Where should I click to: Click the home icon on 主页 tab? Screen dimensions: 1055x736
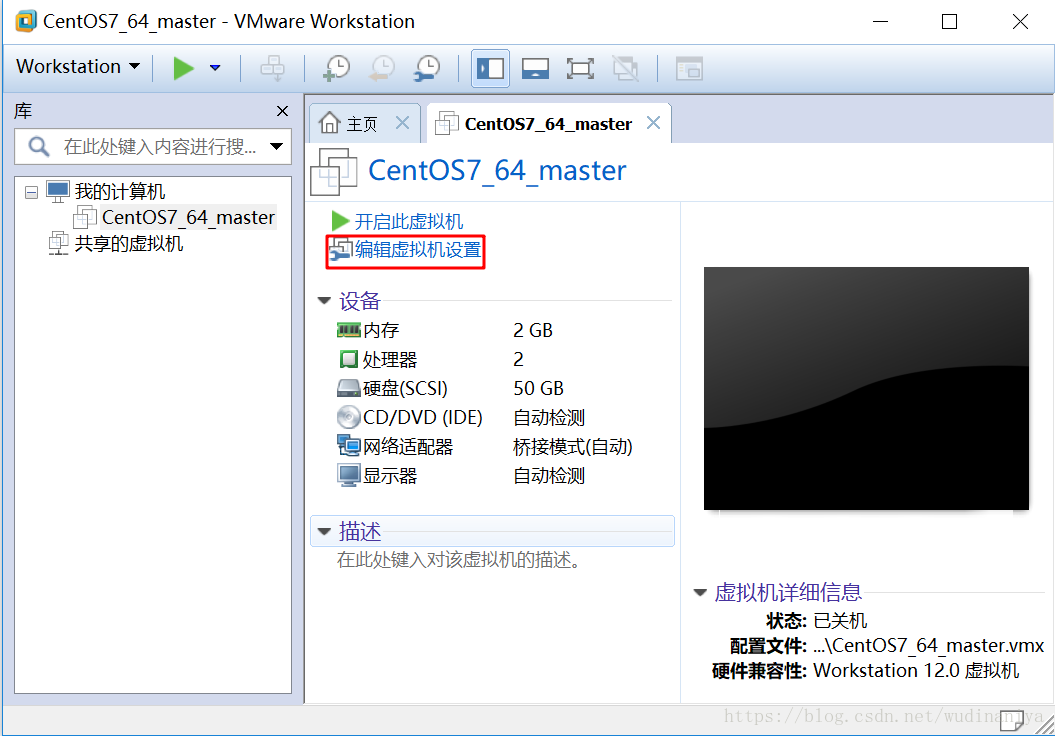click(330, 122)
